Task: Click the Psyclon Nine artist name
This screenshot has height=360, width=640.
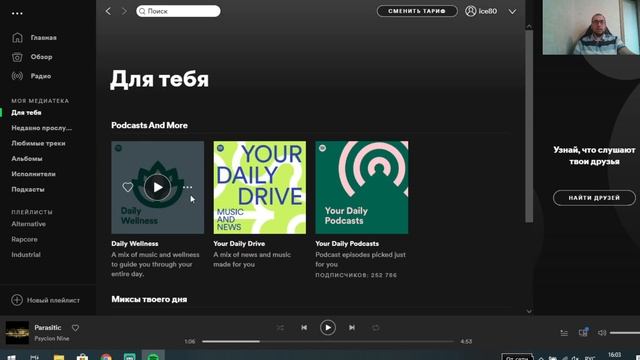Action: [x=52, y=338]
